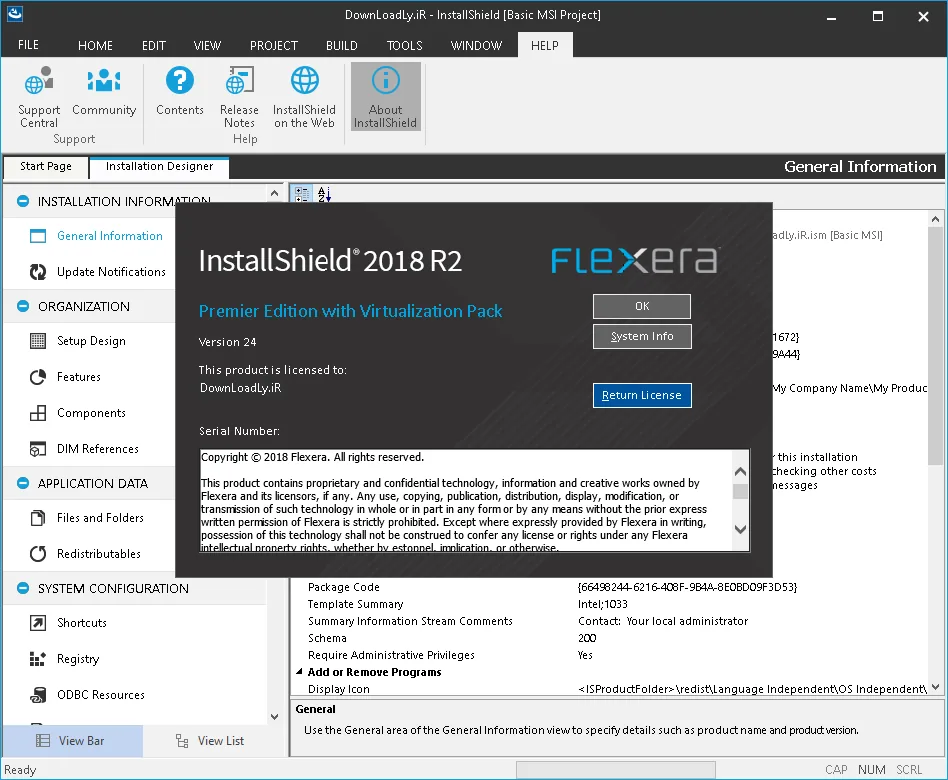Image resolution: width=948 pixels, height=780 pixels.
Task: Switch to View List mode
Action: 210,741
